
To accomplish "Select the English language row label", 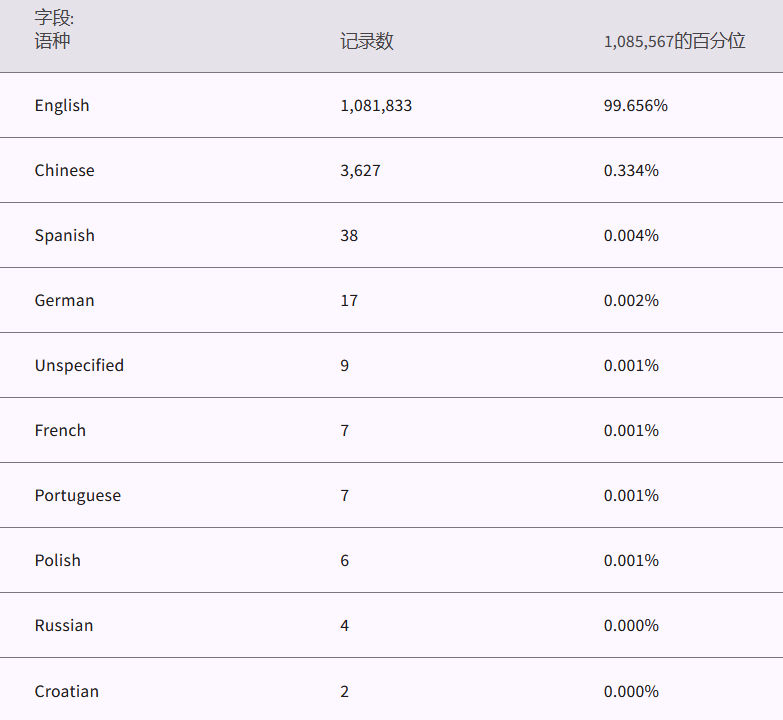I will 62,106.
